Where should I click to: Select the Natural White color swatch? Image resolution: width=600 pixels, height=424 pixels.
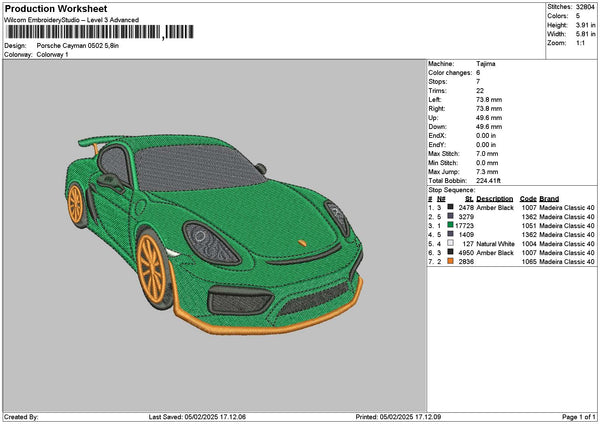click(x=451, y=243)
